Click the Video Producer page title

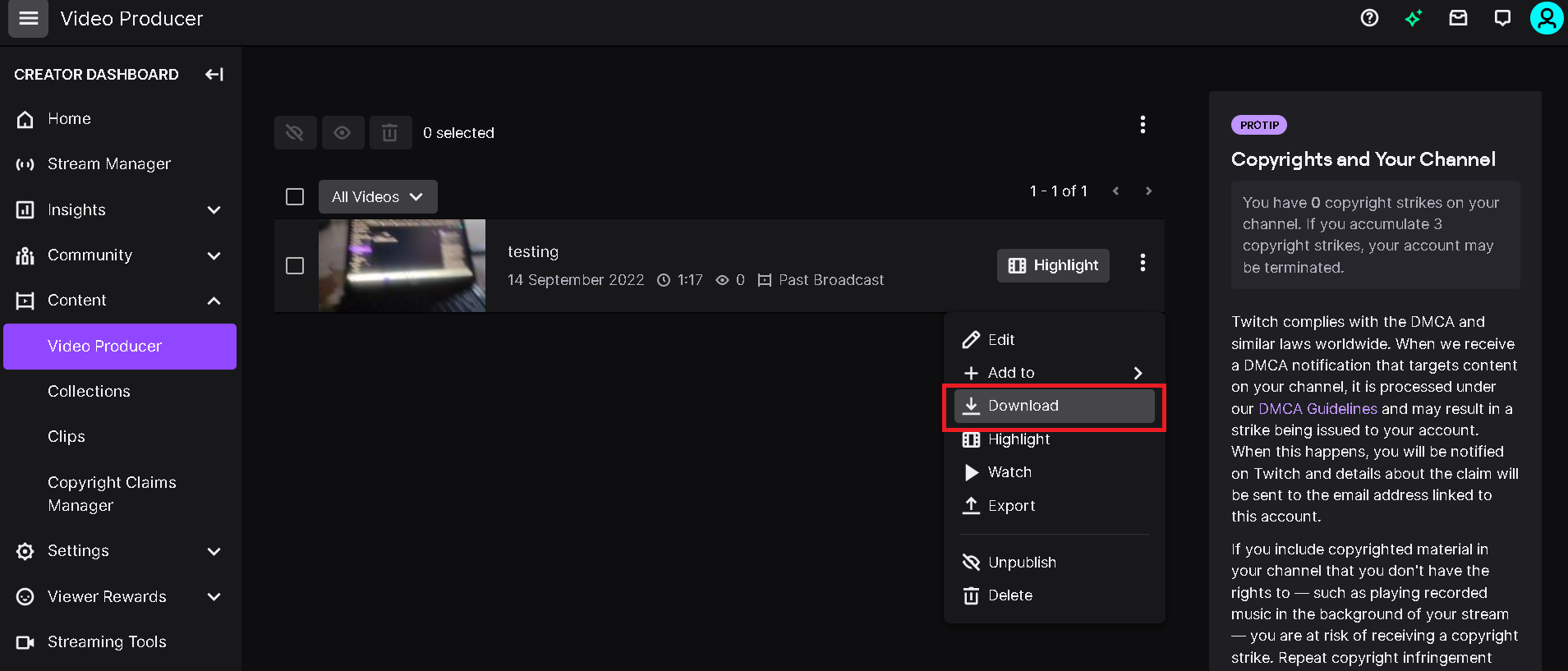point(131,19)
